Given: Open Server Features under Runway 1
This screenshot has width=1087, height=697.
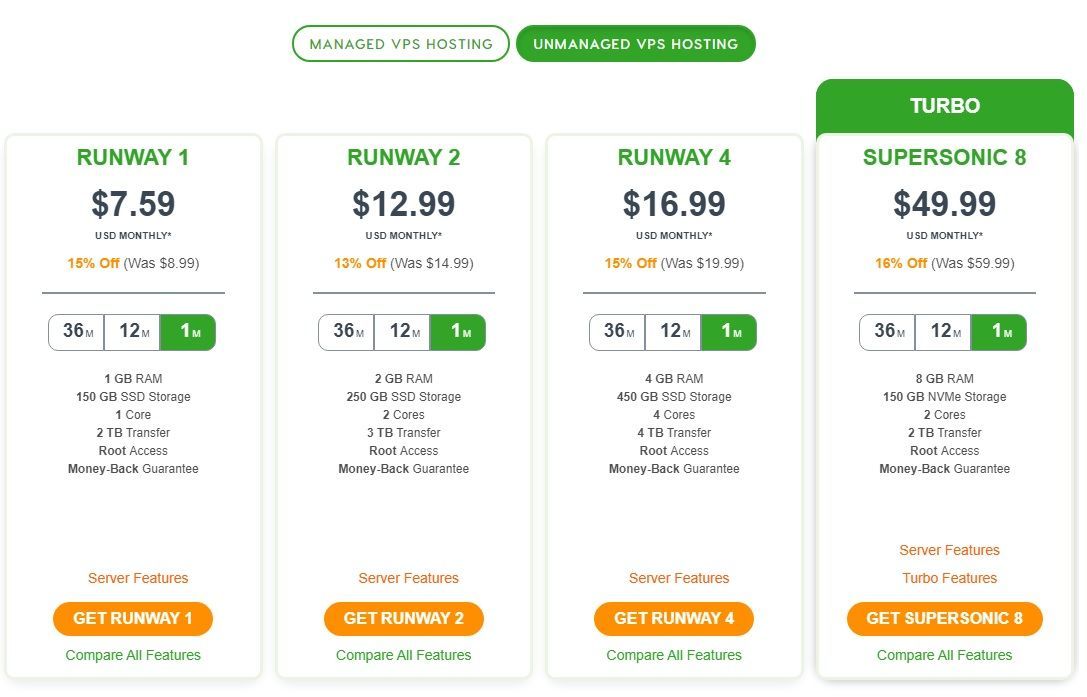Looking at the screenshot, I should pyautogui.click(x=138, y=578).
